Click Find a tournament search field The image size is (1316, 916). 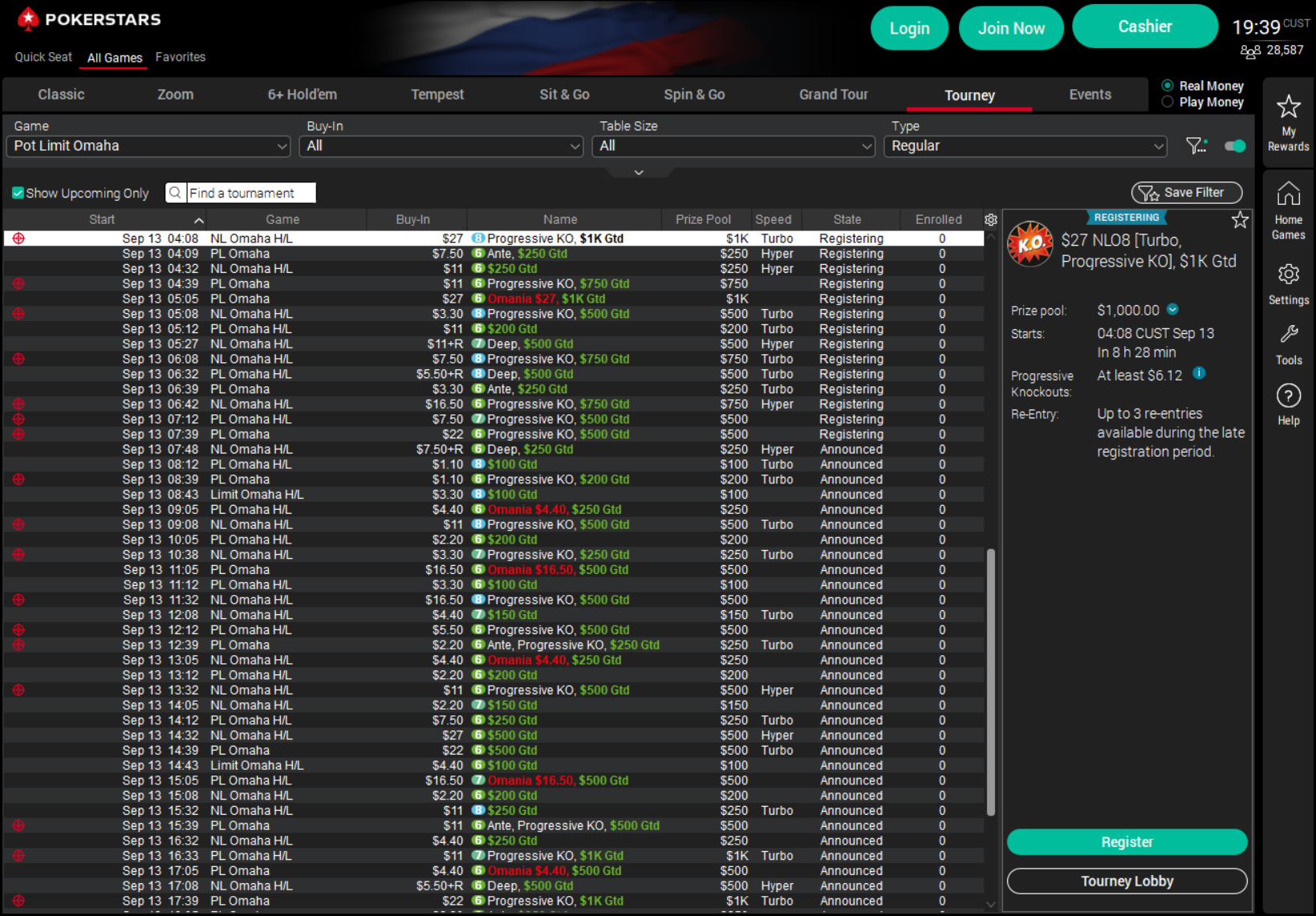[251, 193]
